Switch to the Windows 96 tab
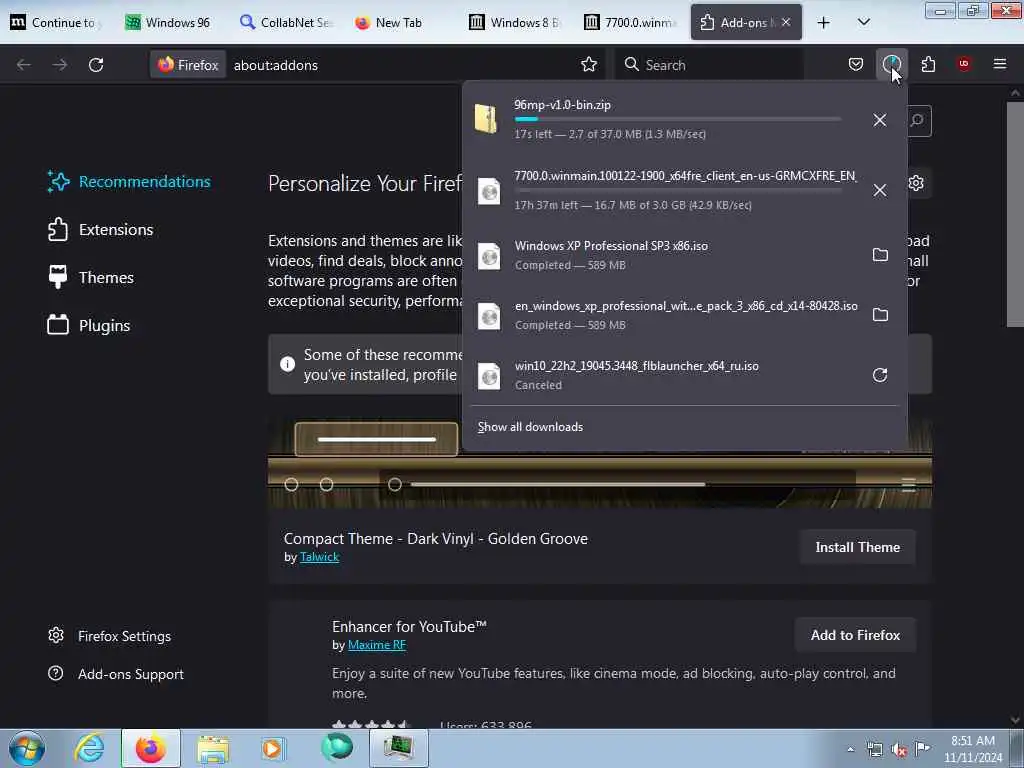Viewport: 1024px width, 768px height. pos(168,22)
